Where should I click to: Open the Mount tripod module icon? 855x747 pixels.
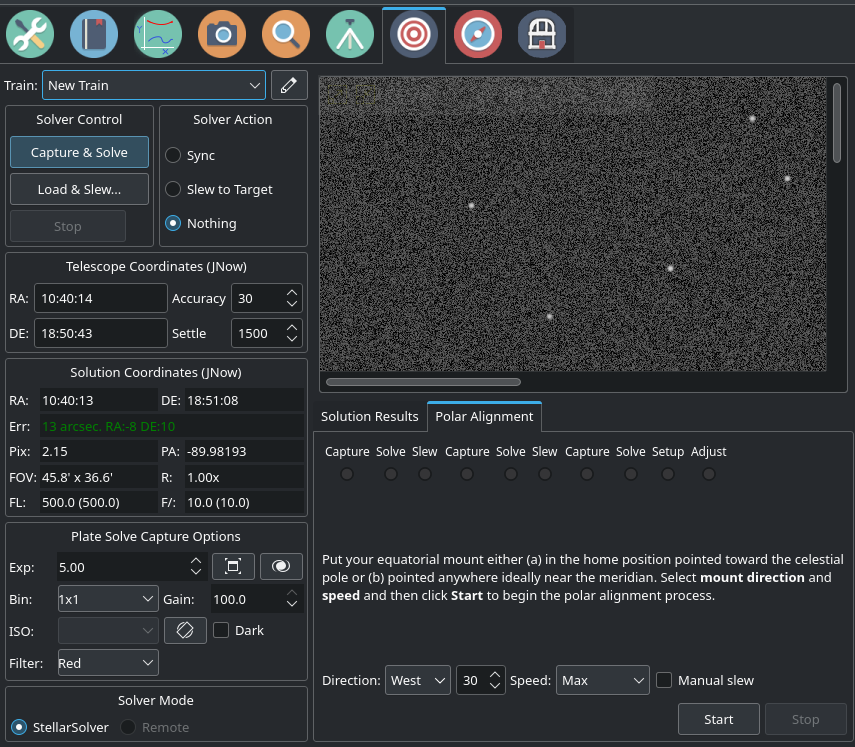click(x=350, y=34)
